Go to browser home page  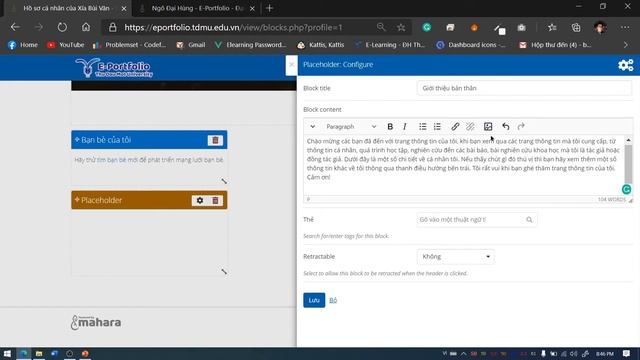click(x=86, y=27)
